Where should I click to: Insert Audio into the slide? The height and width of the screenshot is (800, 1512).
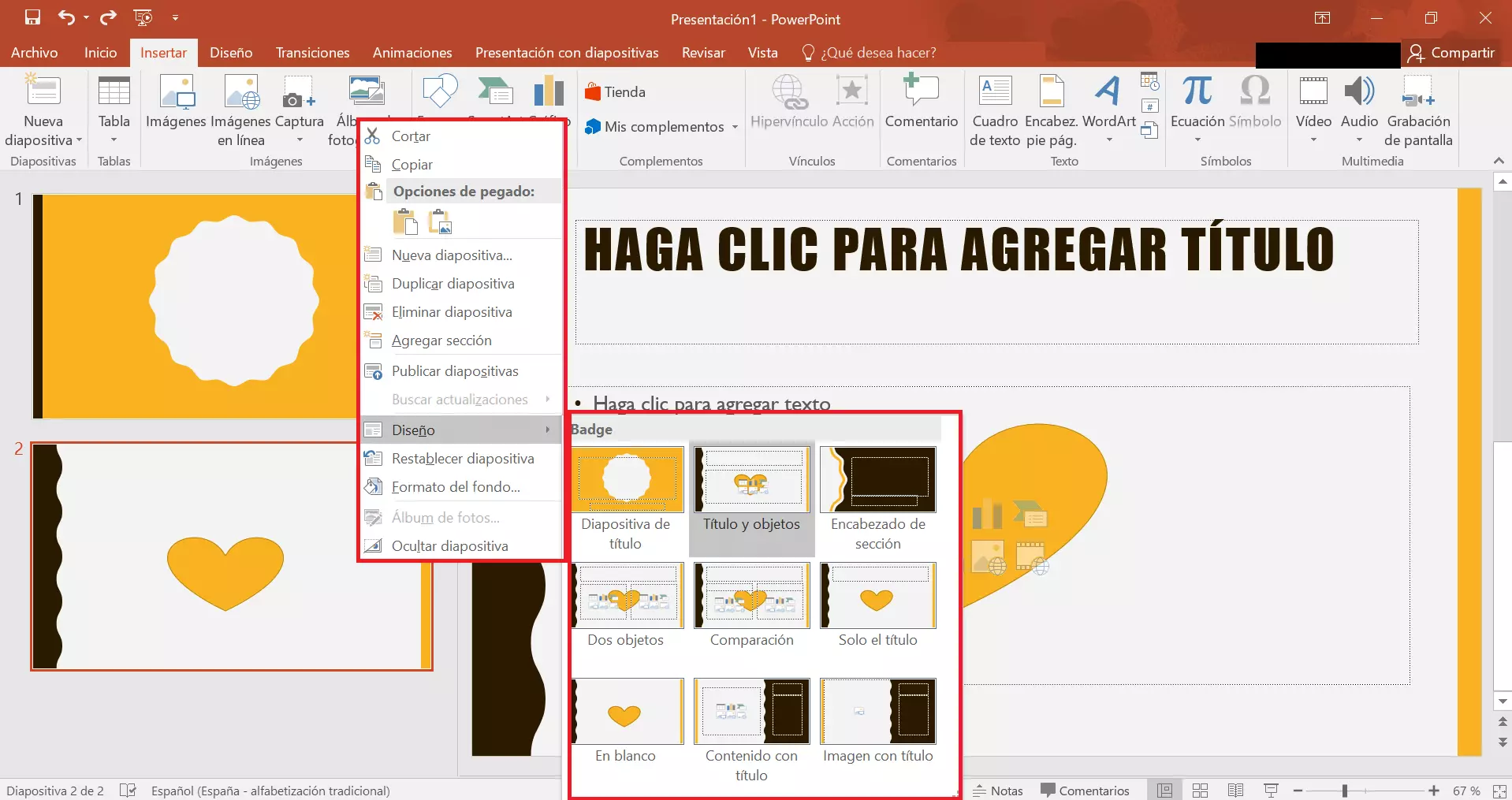[1359, 110]
